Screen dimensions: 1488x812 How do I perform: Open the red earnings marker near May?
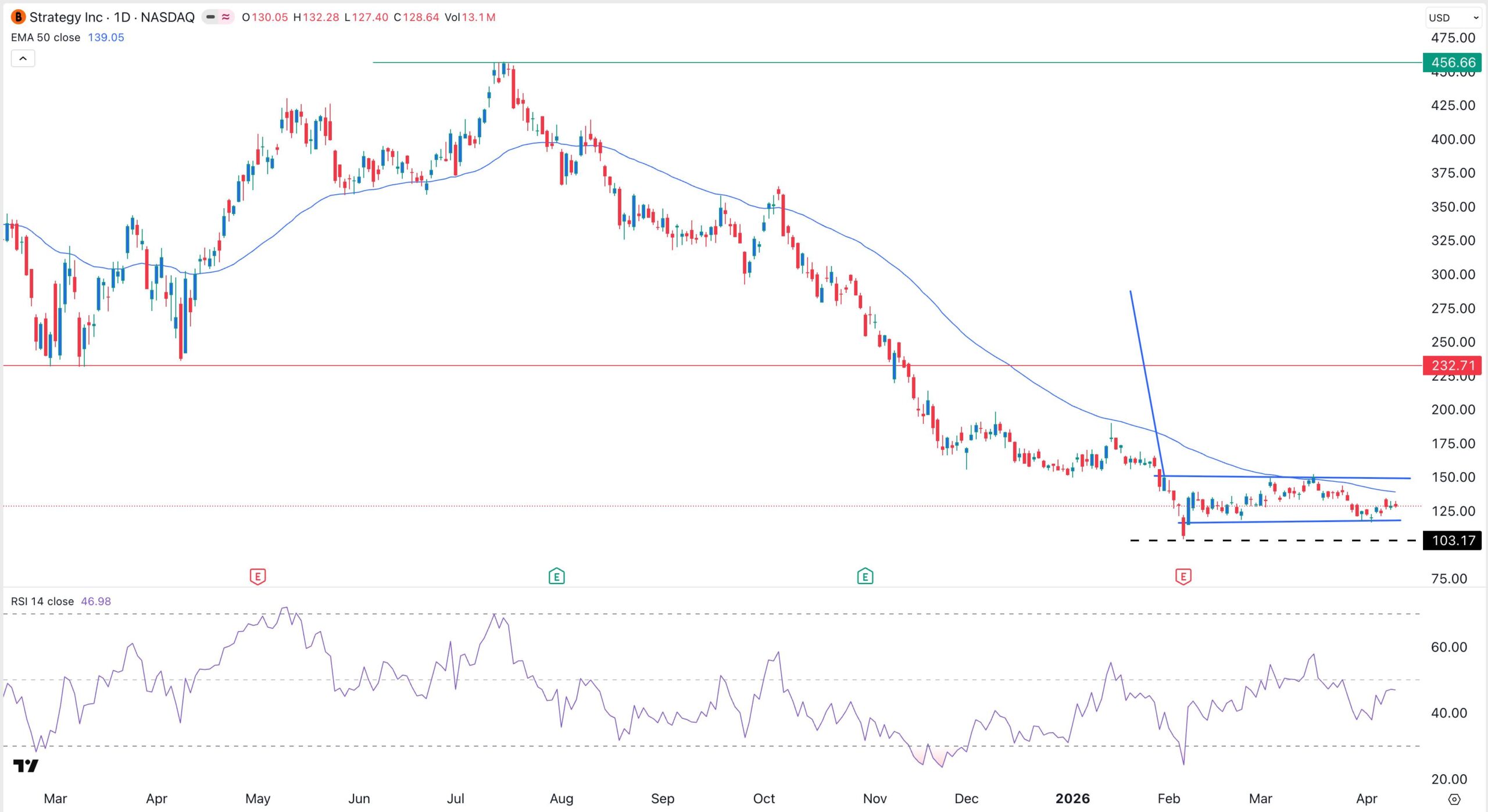257,577
